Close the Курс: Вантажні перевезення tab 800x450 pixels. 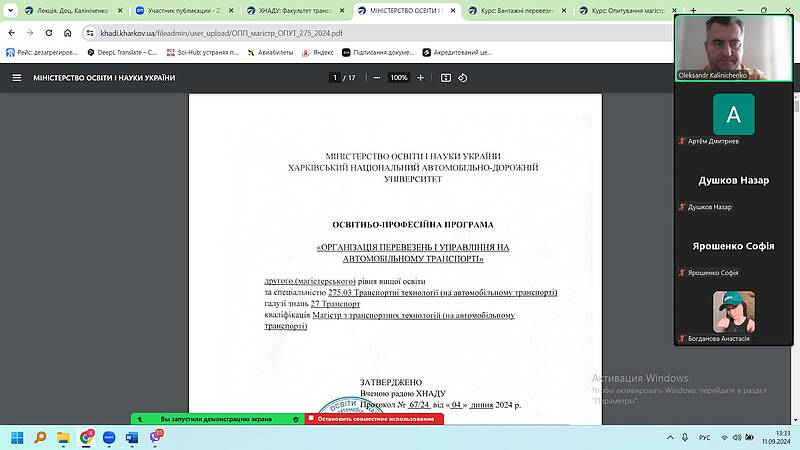point(564,10)
